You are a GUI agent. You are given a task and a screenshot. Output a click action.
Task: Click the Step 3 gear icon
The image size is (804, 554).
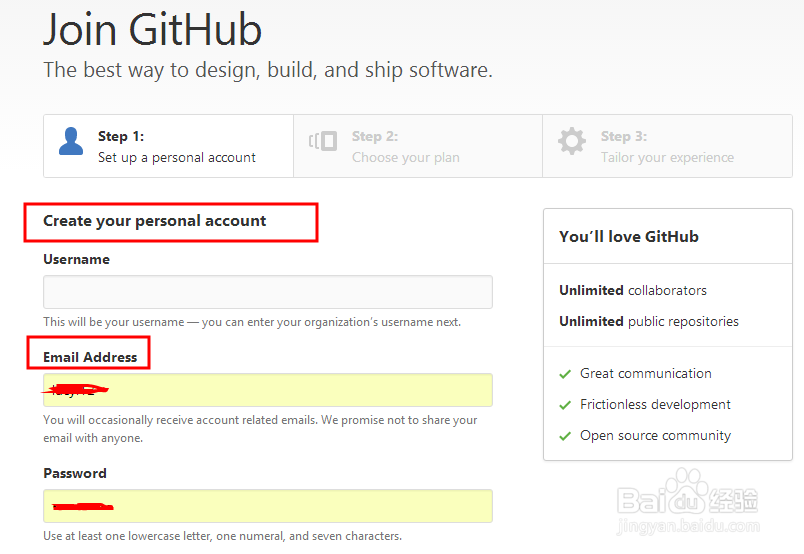coord(572,141)
